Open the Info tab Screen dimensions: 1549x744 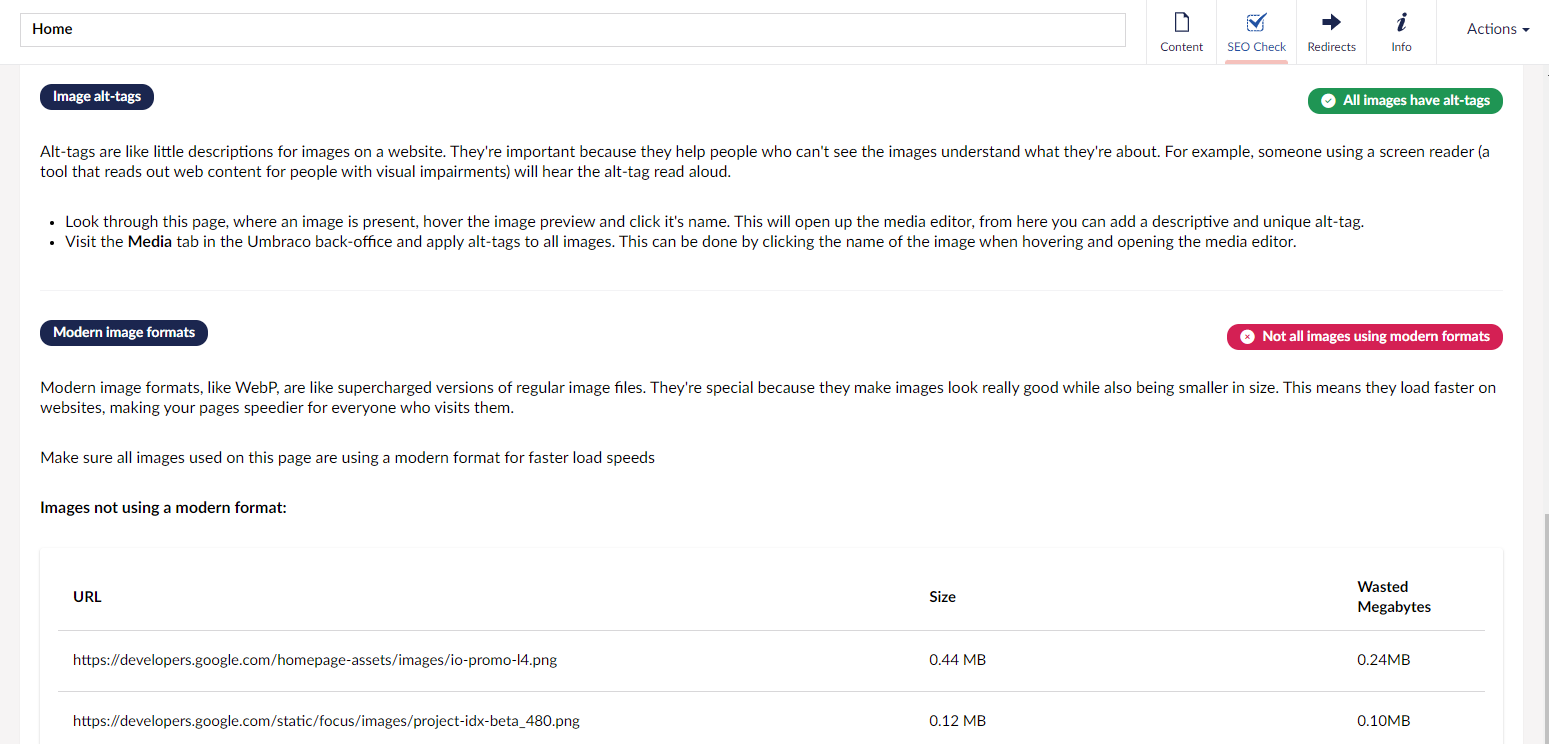[x=1401, y=31]
